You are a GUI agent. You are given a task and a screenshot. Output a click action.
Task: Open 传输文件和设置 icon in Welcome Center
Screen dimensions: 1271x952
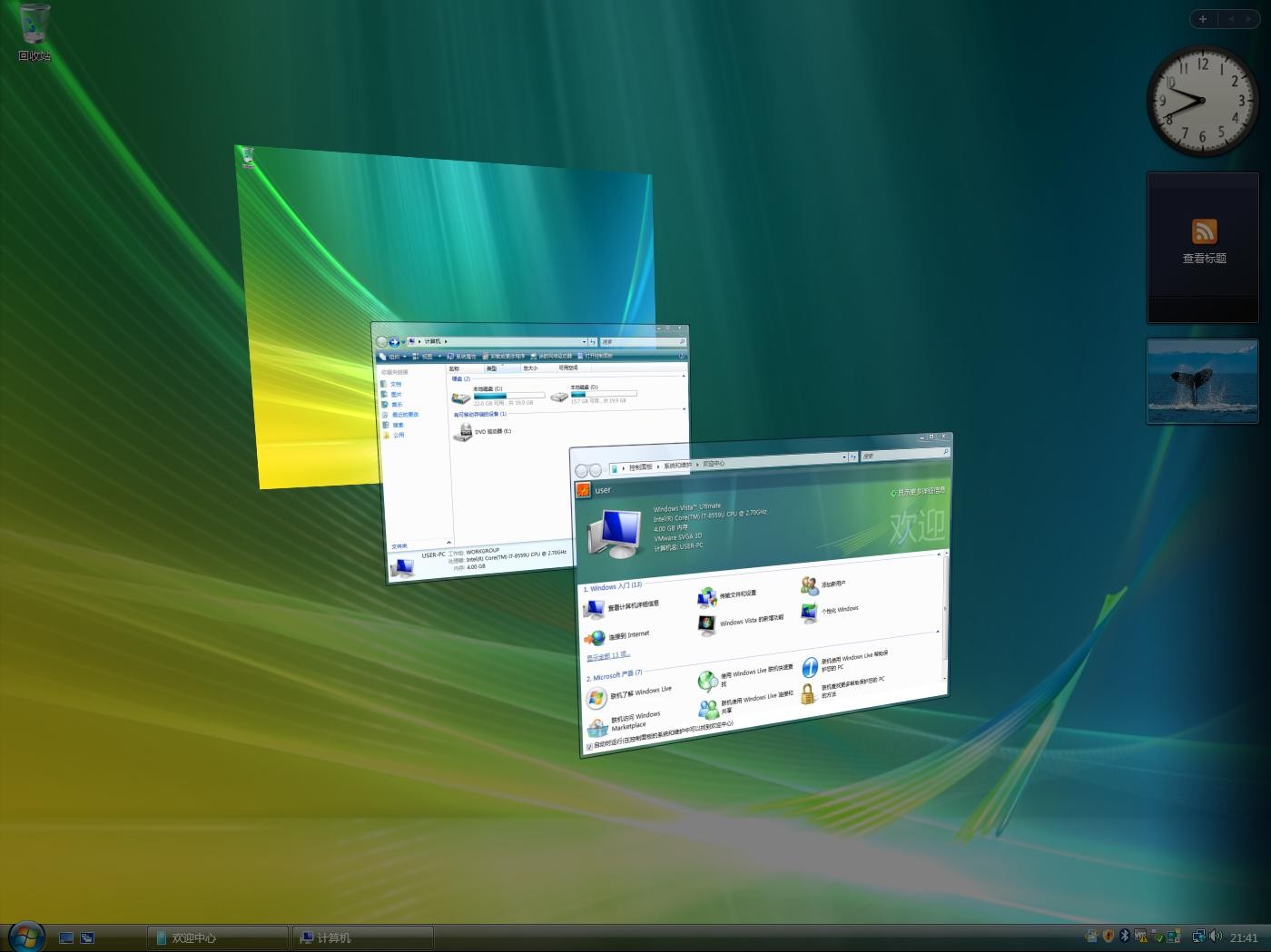point(707,596)
